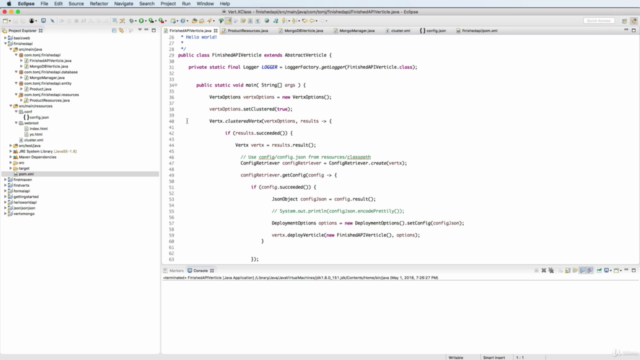Open the Project menu
The height and width of the screenshot is (360, 640).
pos(168,4)
